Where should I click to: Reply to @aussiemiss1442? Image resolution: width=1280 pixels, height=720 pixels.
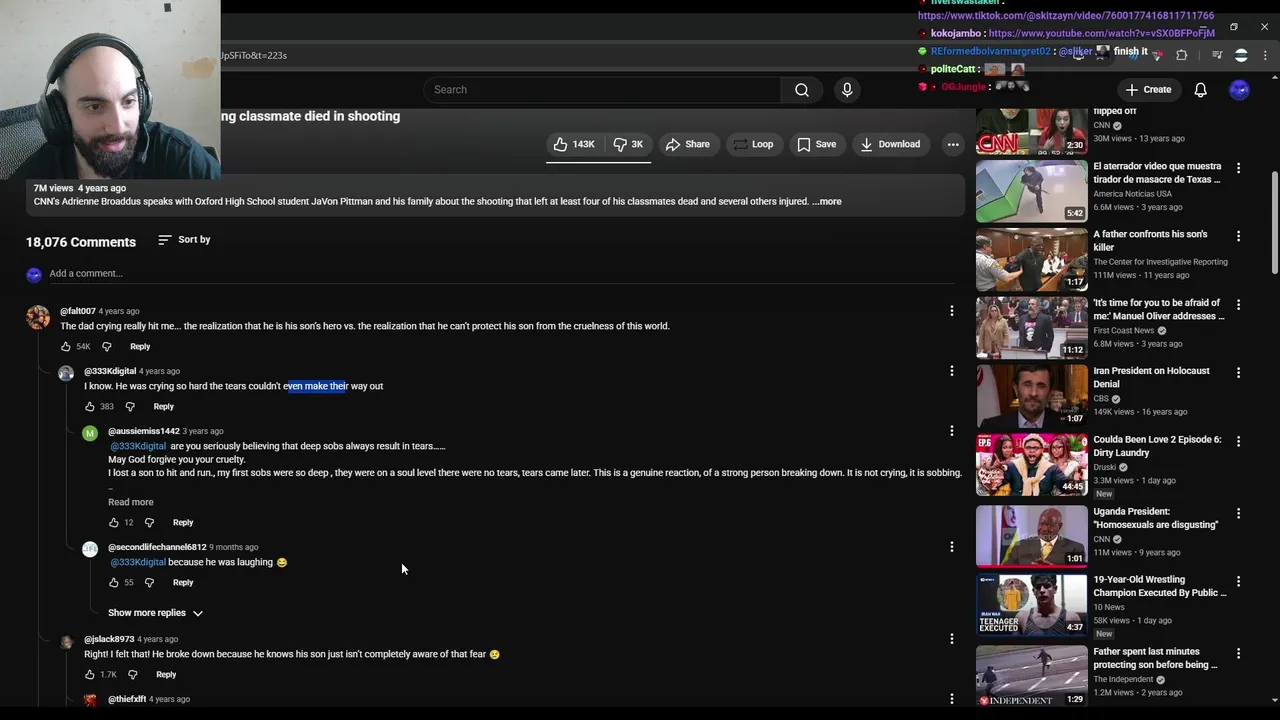tap(183, 523)
